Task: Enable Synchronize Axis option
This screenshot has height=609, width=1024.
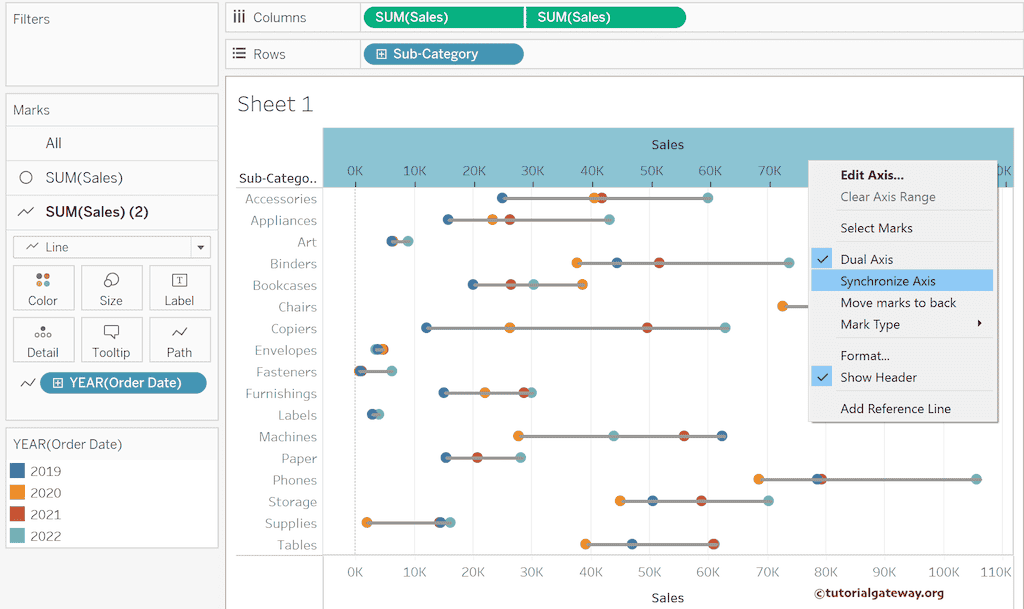Action: [887, 281]
